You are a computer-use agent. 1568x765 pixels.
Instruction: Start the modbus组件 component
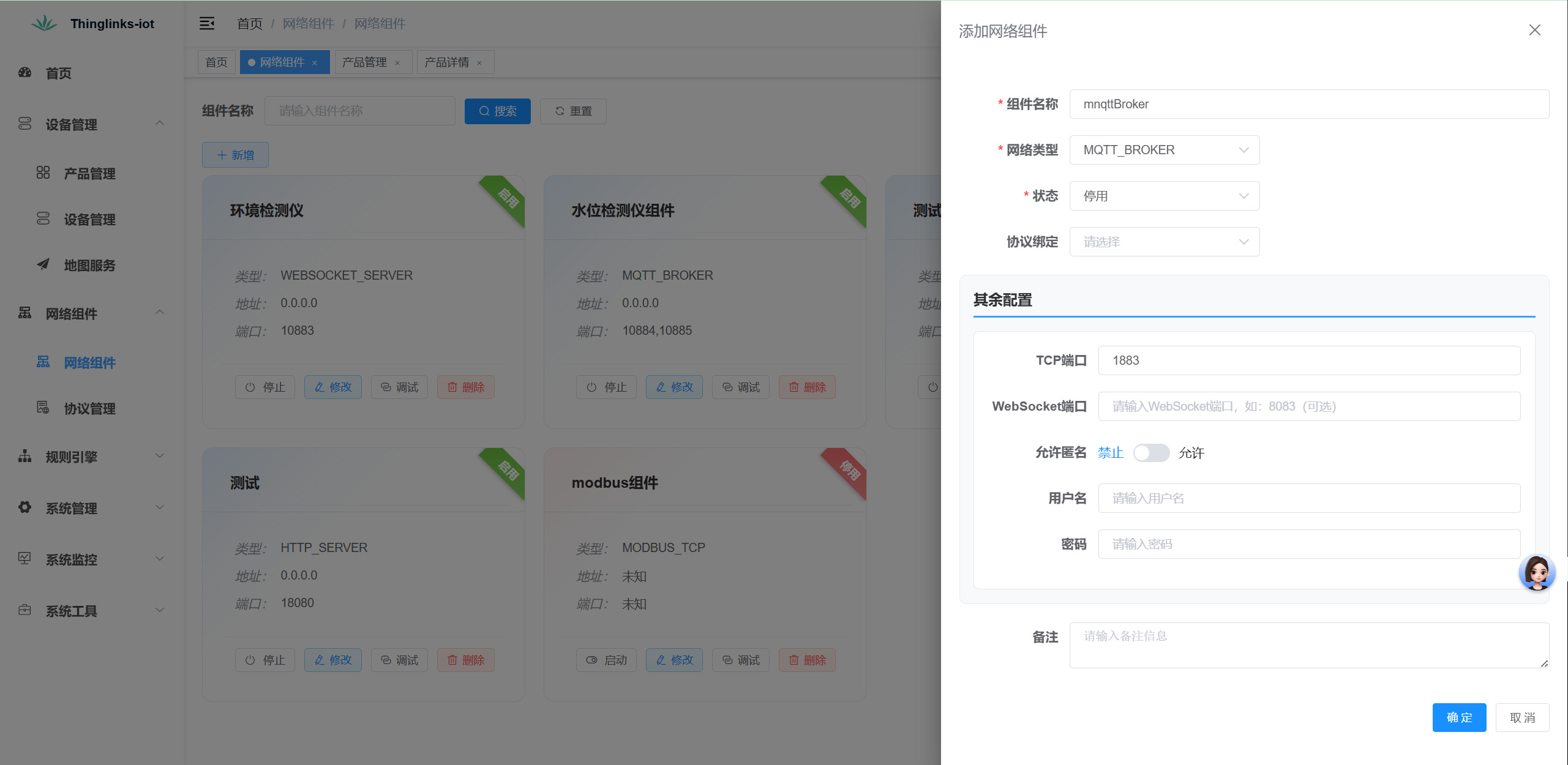(x=606, y=660)
